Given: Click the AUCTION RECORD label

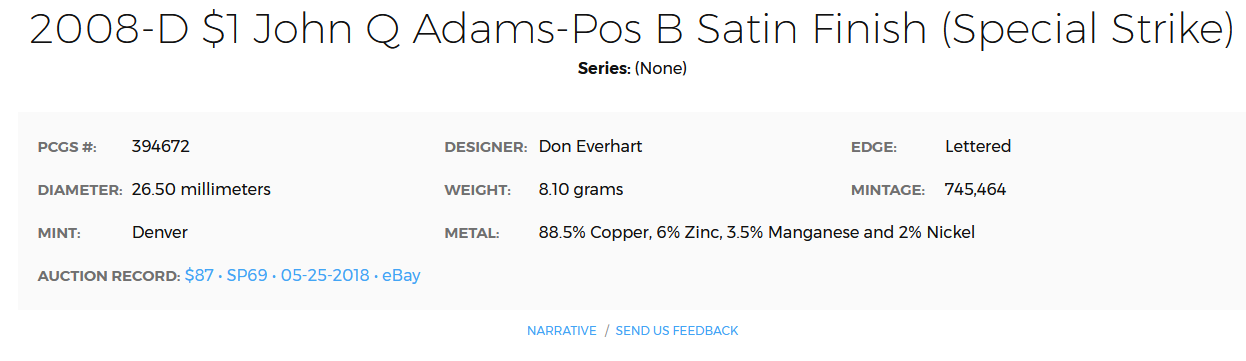Looking at the screenshot, I should [109, 276].
